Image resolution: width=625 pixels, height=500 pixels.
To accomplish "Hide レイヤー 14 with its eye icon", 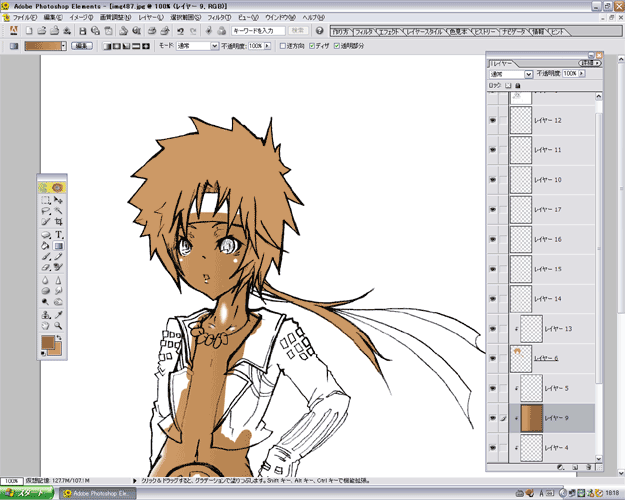I will [493, 299].
